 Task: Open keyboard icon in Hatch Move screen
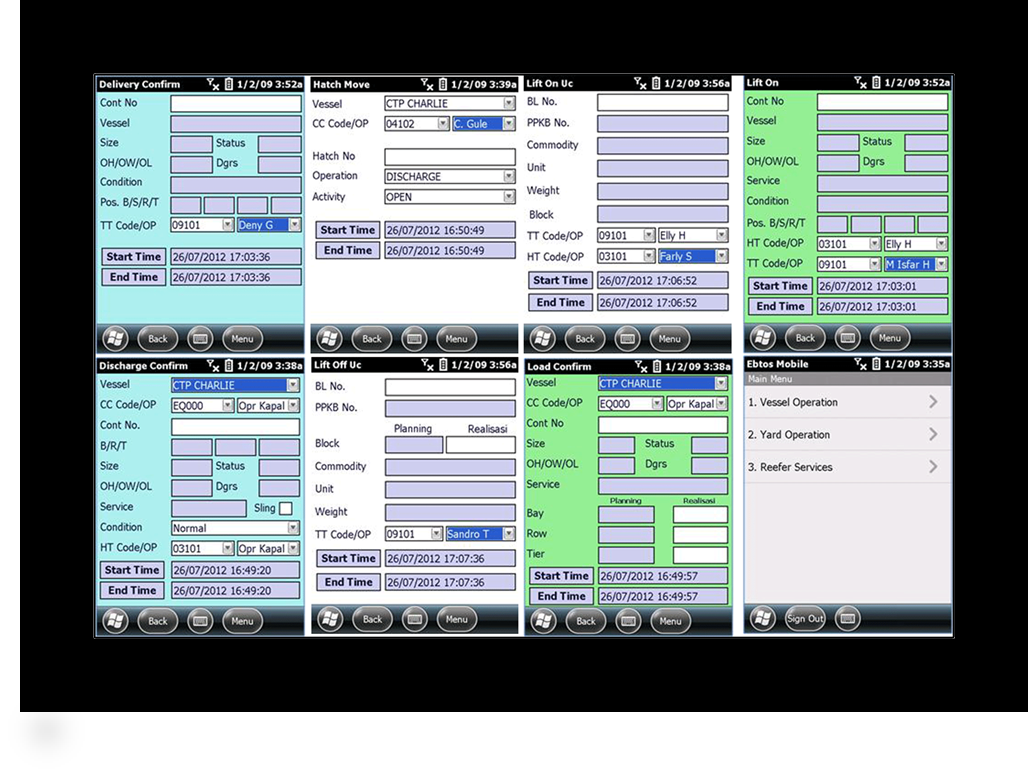(414, 339)
